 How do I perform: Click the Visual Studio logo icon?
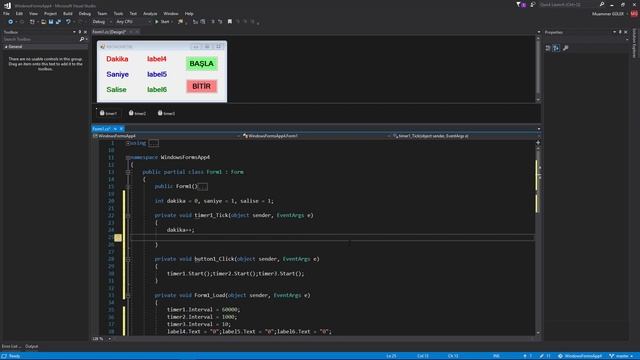coord(7,5)
